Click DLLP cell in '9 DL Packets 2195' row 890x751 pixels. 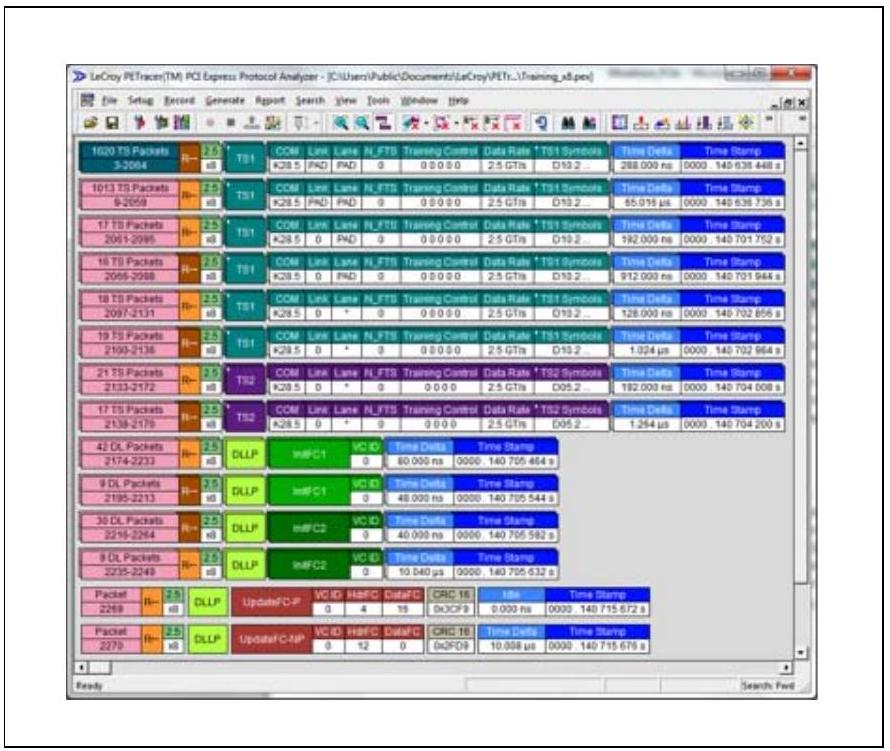(x=245, y=490)
